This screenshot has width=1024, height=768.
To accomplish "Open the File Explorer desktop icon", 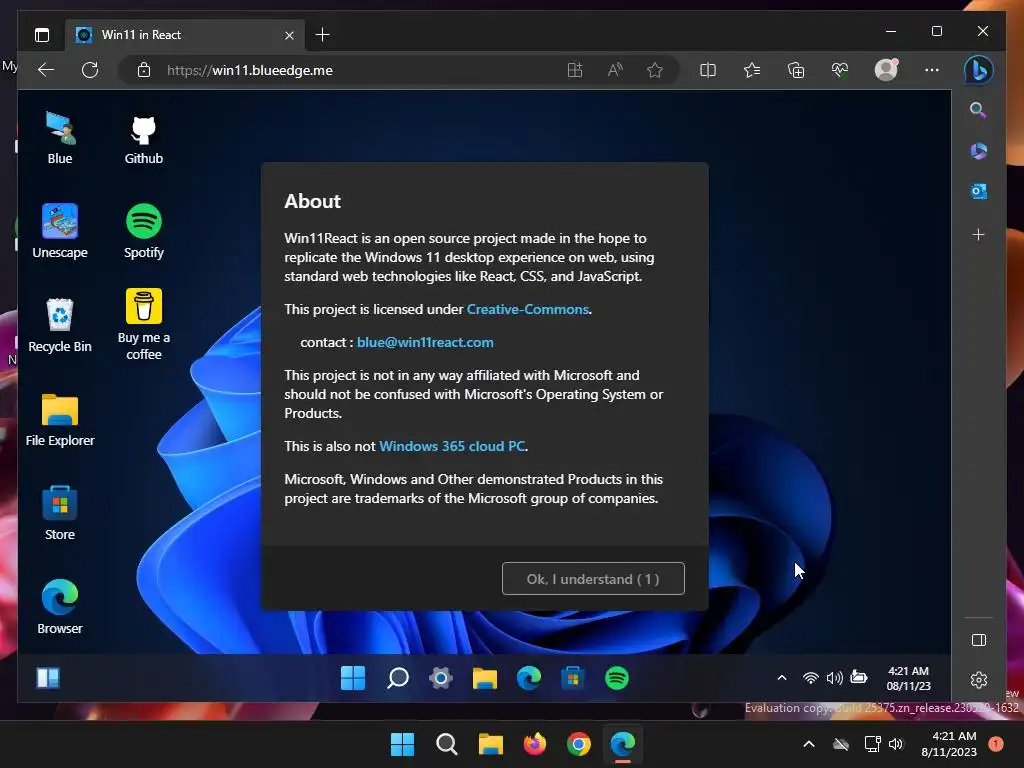I will pos(60,419).
